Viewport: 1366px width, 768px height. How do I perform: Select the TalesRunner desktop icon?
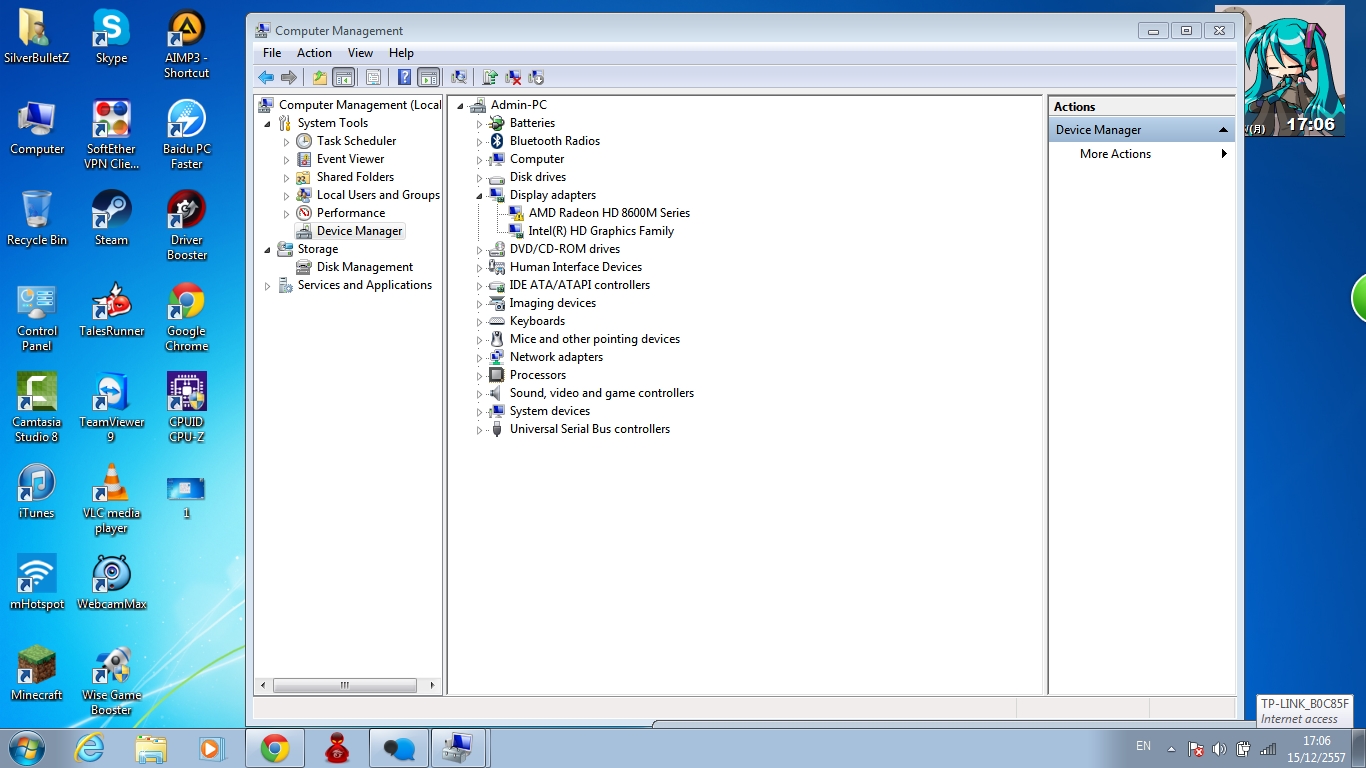pyautogui.click(x=111, y=309)
